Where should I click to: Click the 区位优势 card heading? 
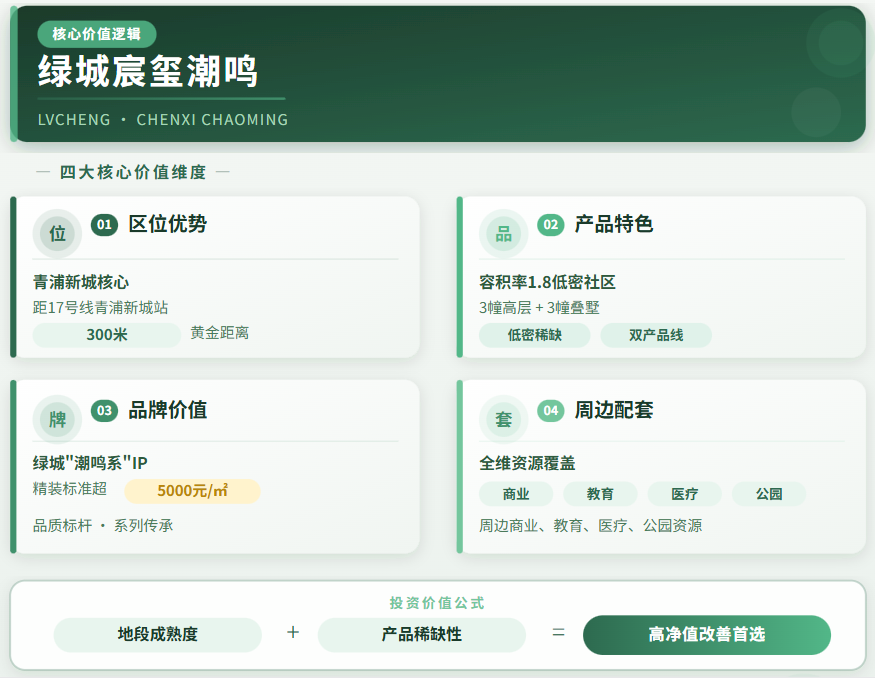[168, 224]
